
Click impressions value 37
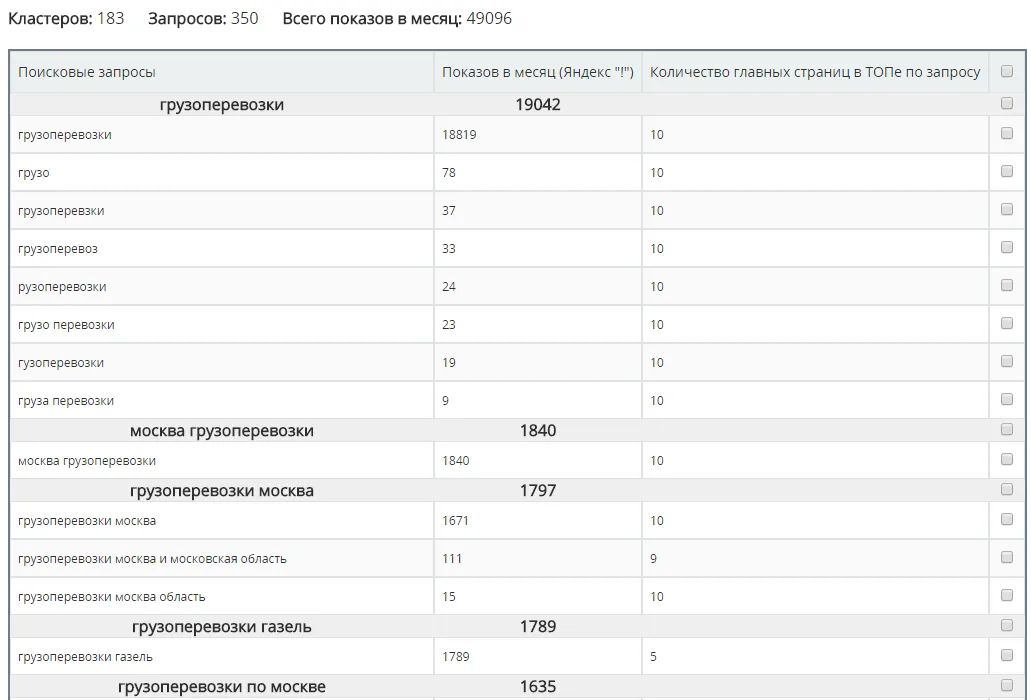point(448,211)
